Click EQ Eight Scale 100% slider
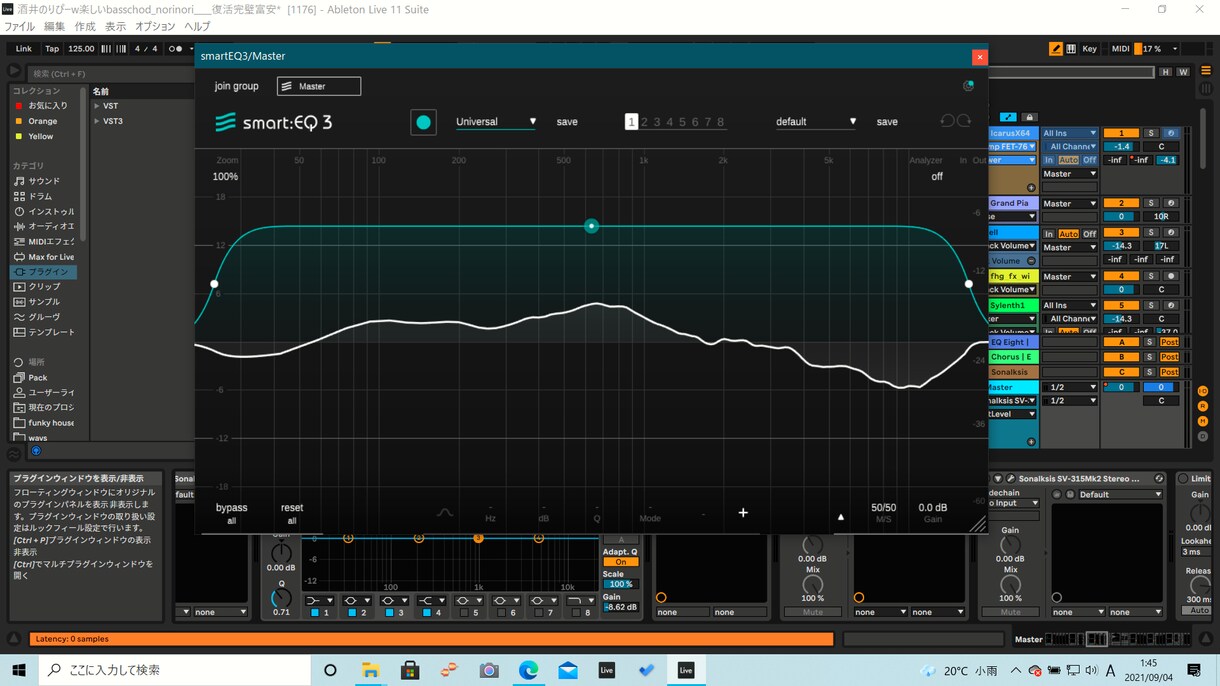The image size is (1220, 686). click(x=620, y=584)
